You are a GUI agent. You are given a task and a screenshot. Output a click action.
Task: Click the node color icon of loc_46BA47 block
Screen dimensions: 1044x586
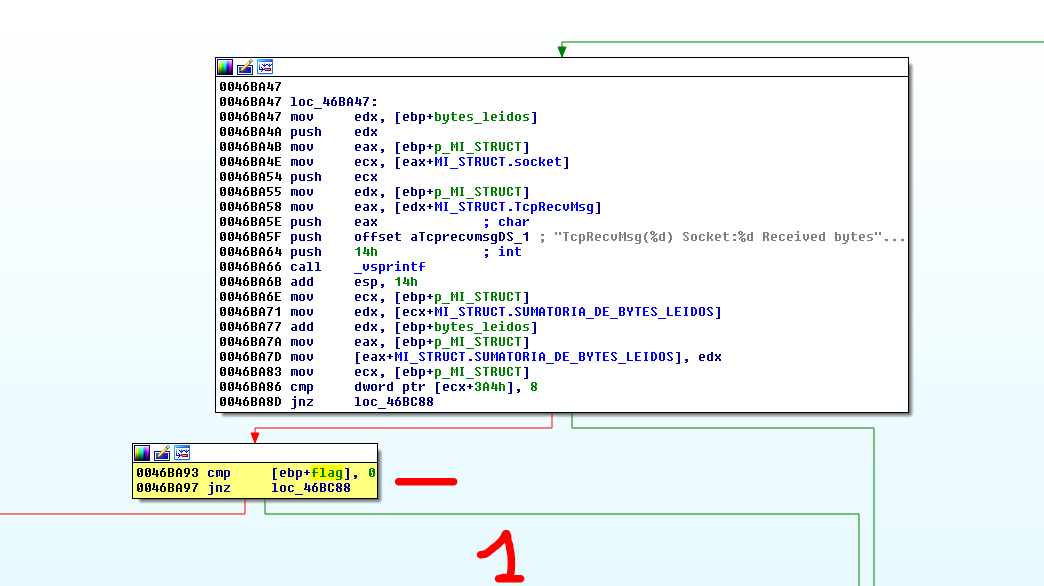click(x=225, y=67)
